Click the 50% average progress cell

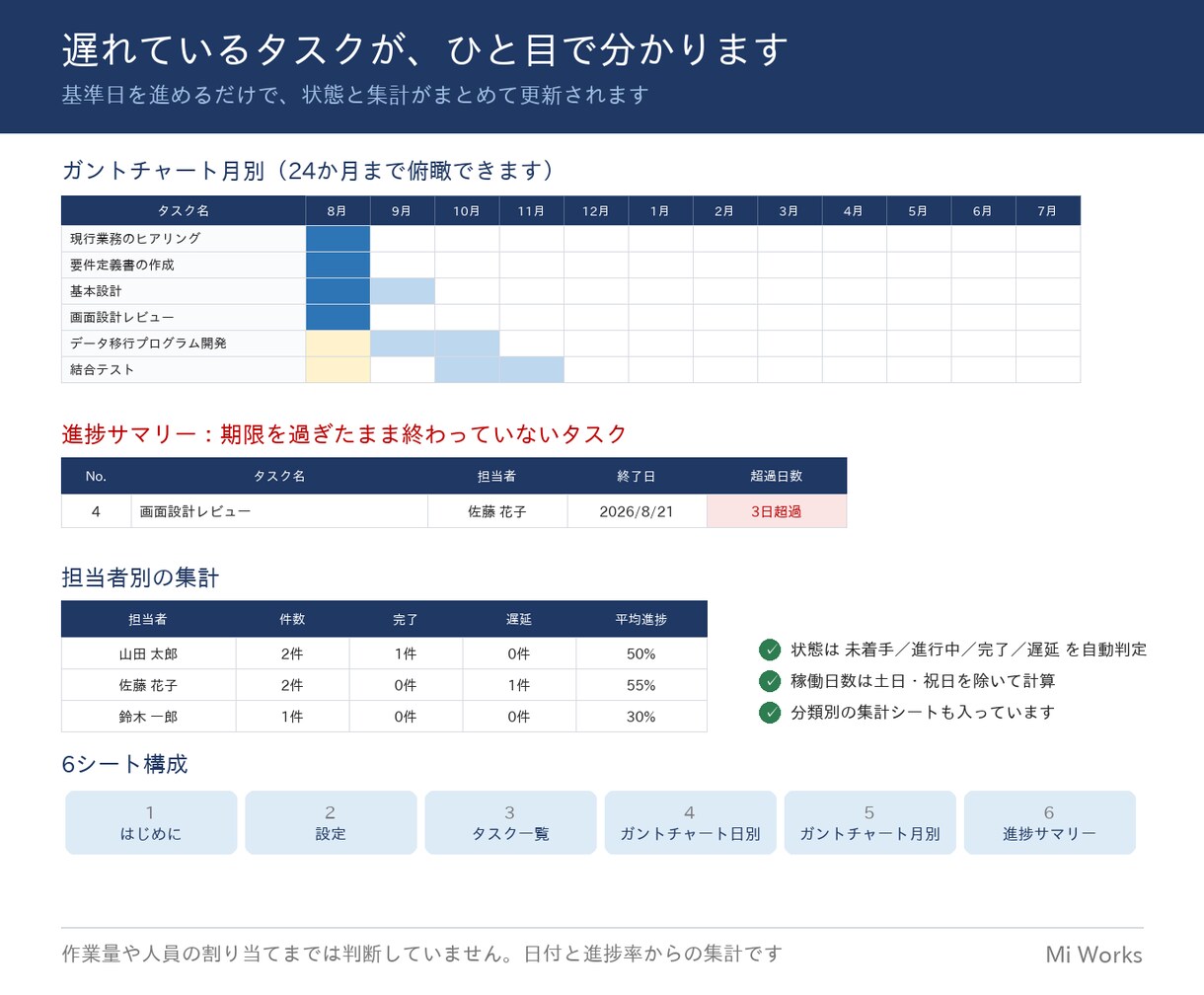tap(641, 653)
